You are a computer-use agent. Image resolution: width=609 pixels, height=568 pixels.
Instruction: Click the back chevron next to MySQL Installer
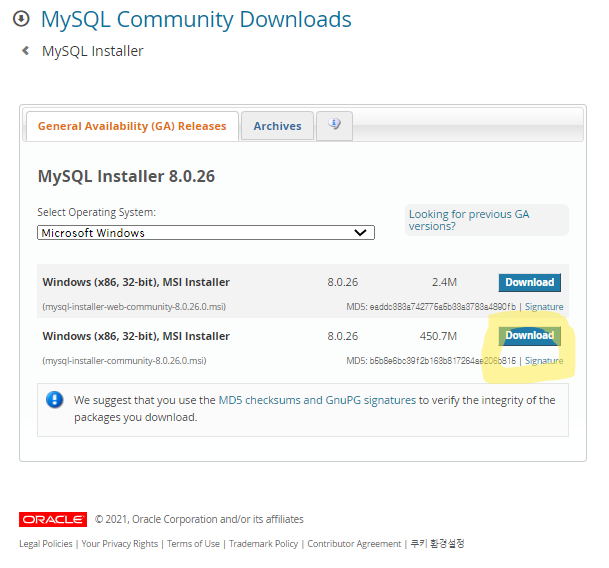[26, 51]
